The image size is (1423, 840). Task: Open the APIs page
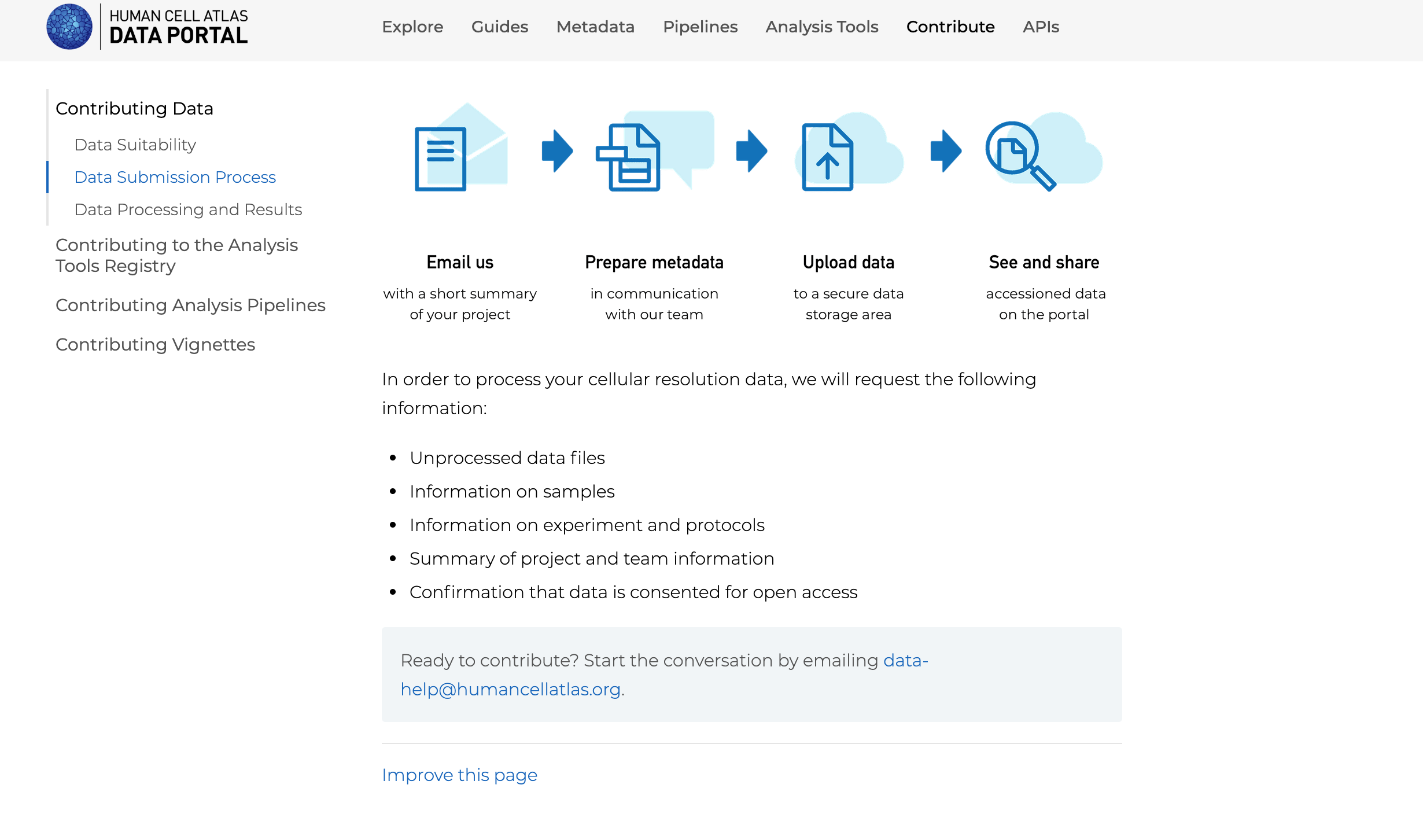pyautogui.click(x=1040, y=27)
